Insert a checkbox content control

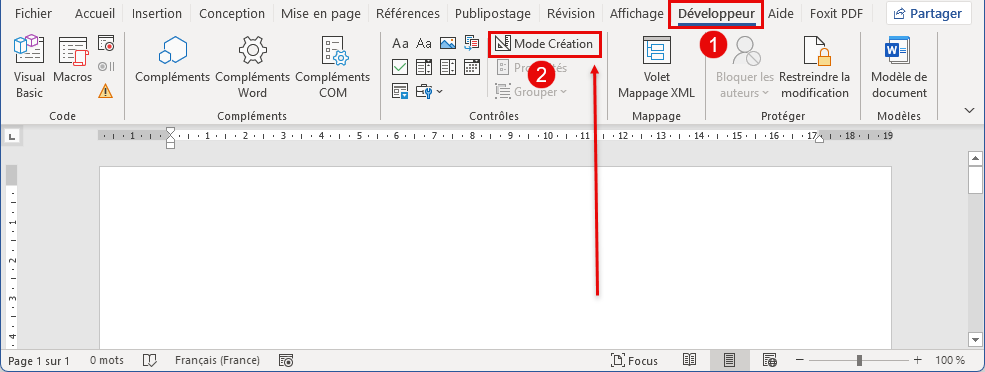click(400, 67)
